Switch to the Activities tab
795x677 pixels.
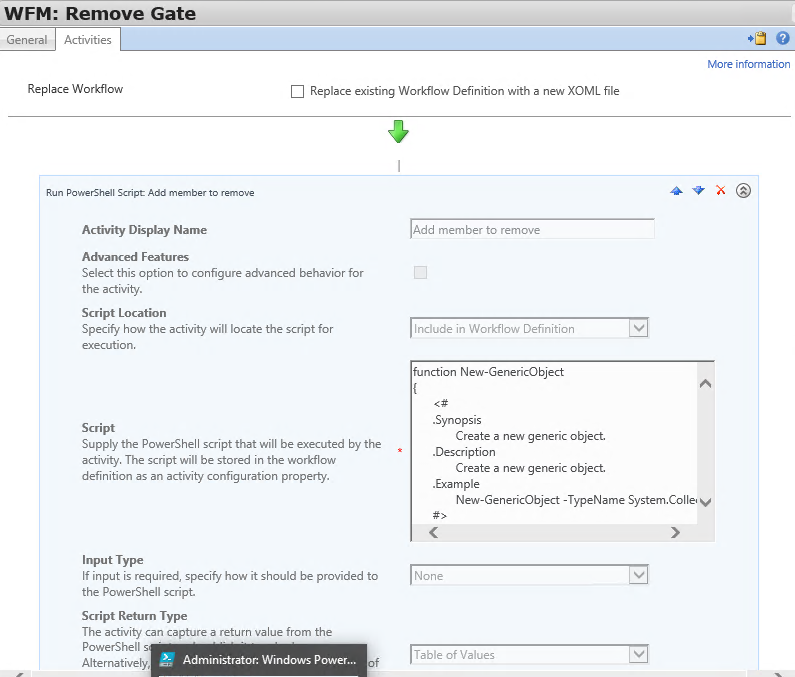[x=88, y=40]
